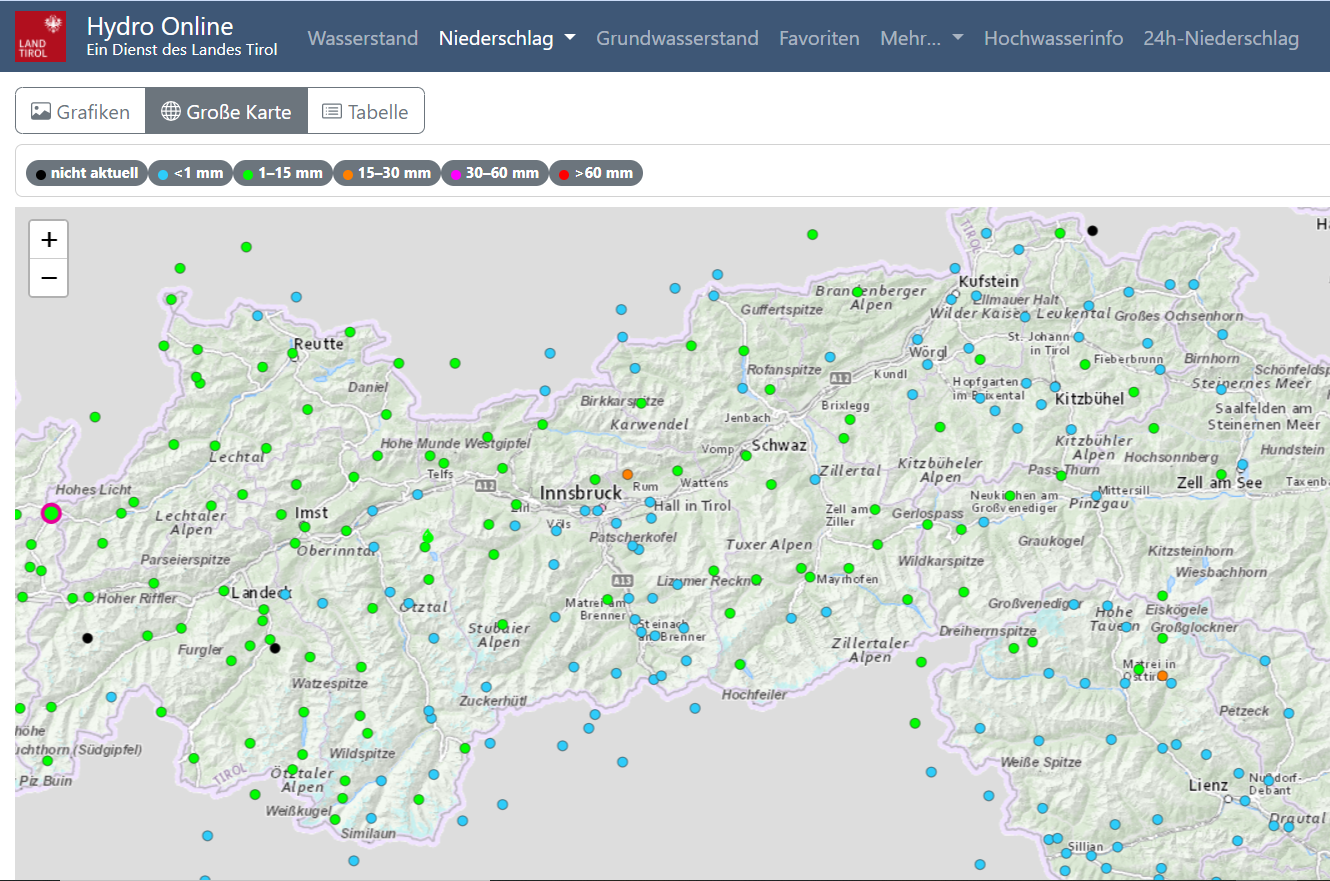This screenshot has height=881, width=1330.
Task: Open the Grundwasserstand section
Action: [x=677, y=38]
